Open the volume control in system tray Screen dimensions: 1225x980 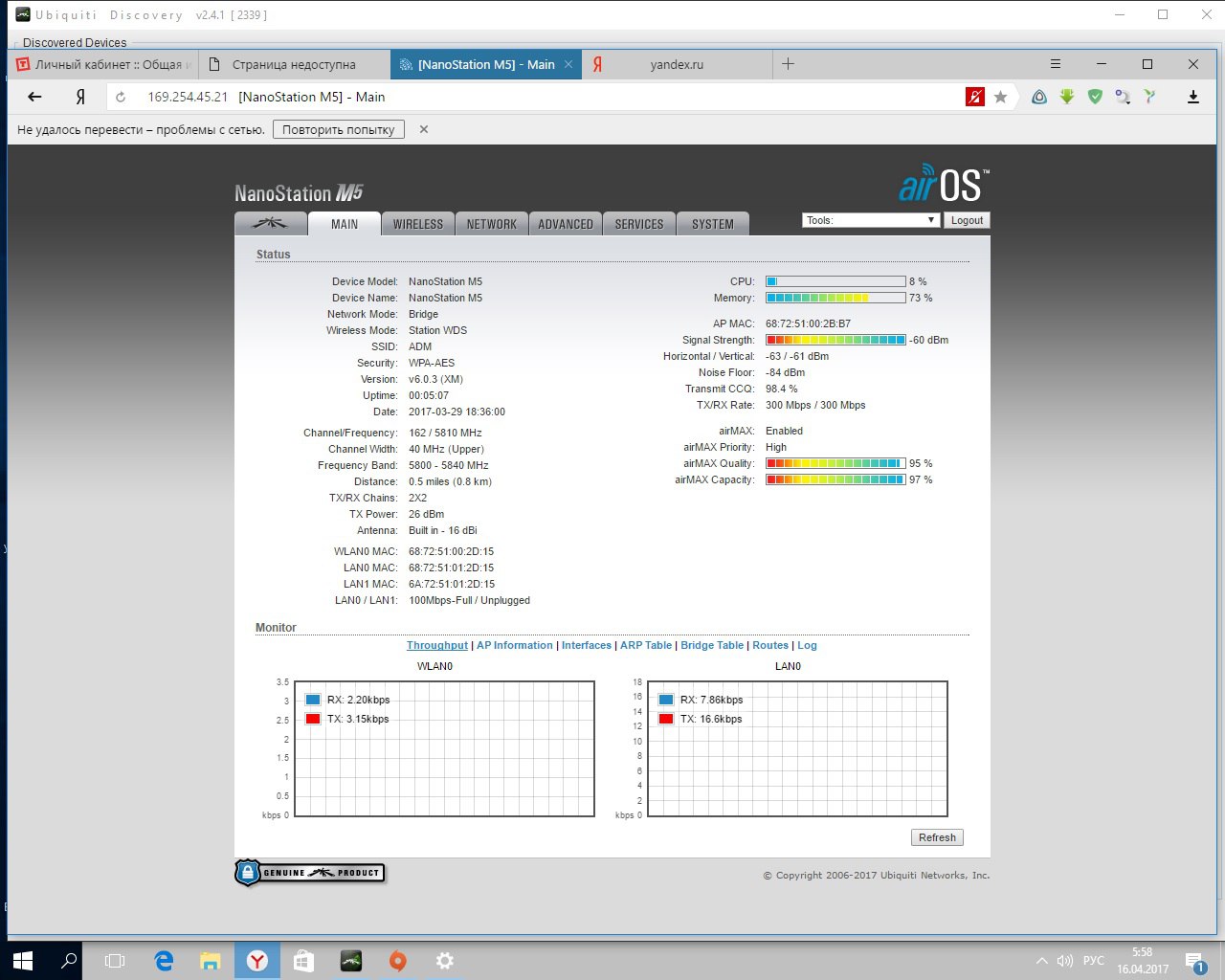1065,961
